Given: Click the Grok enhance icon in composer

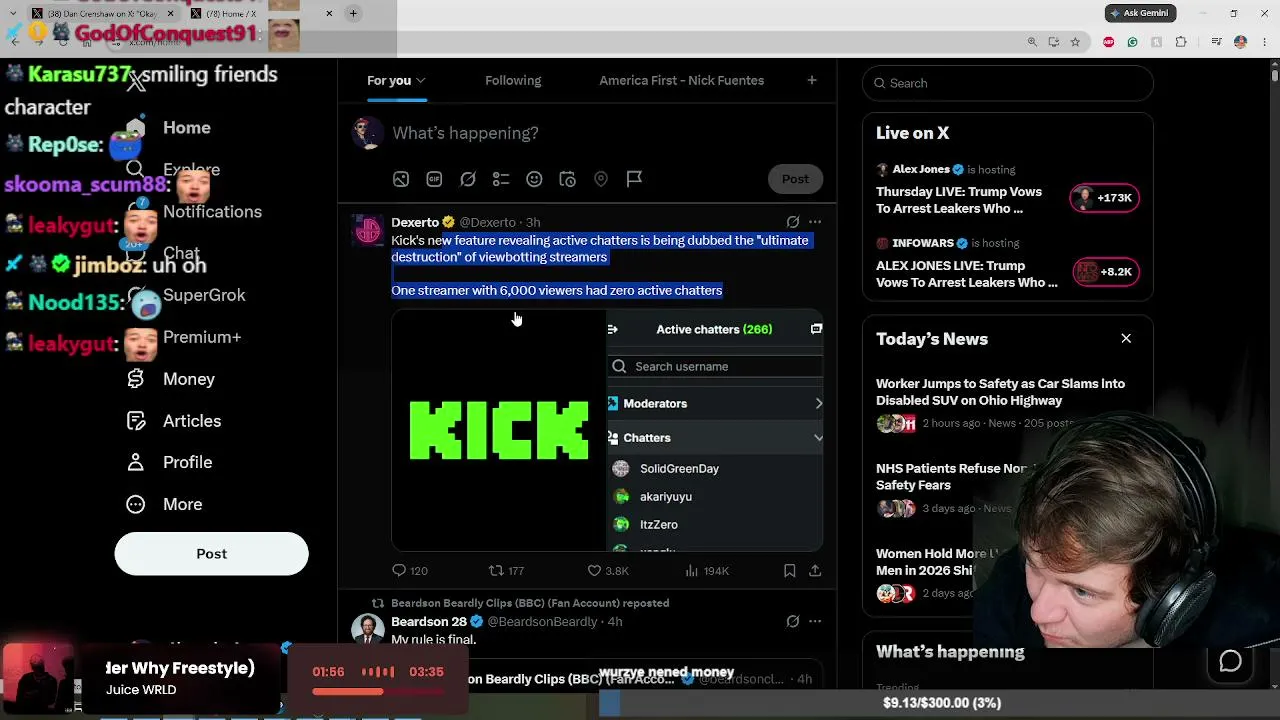Looking at the screenshot, I should [468, 179].
